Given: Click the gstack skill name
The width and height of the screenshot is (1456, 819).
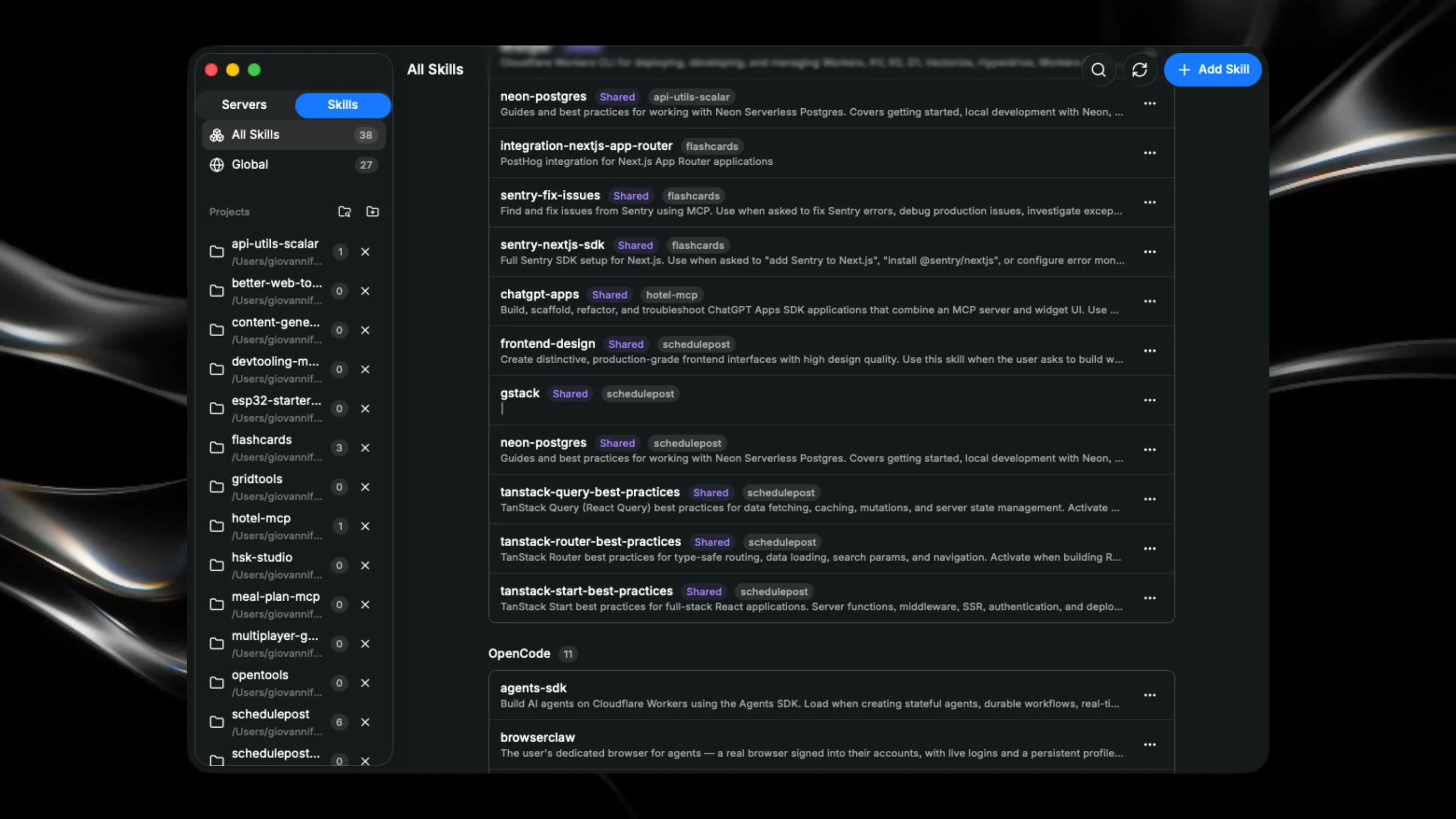Looking at the screenshot, I should [520, 394].
